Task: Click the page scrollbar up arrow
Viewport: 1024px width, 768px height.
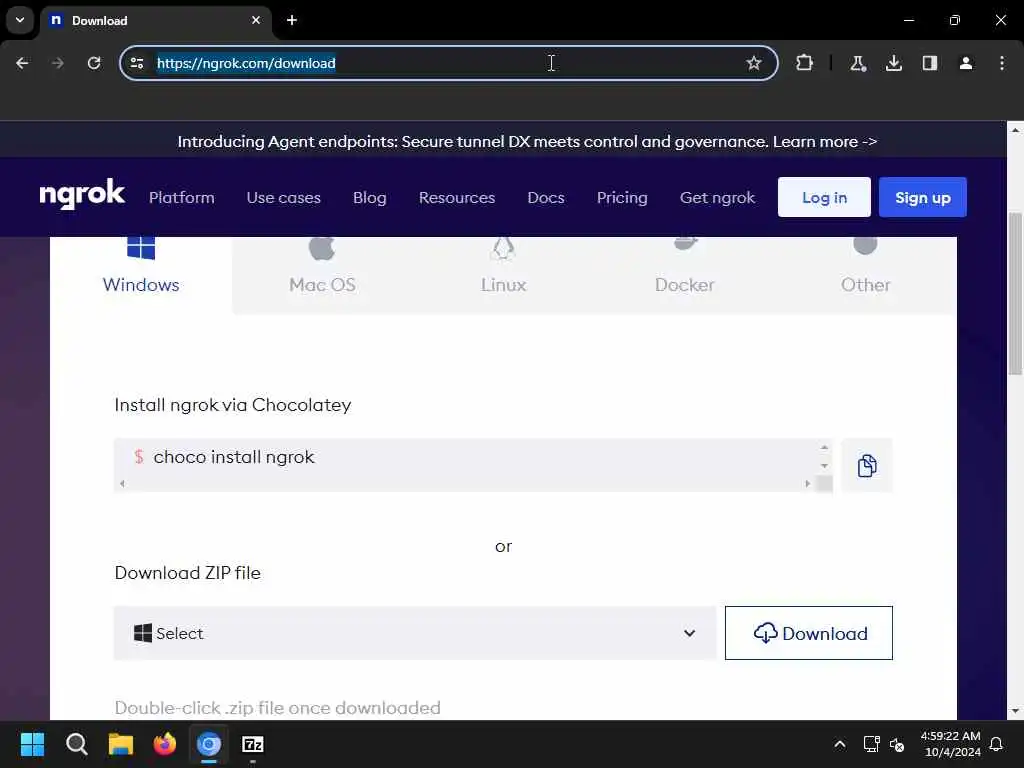Action: coord(1015,130)
